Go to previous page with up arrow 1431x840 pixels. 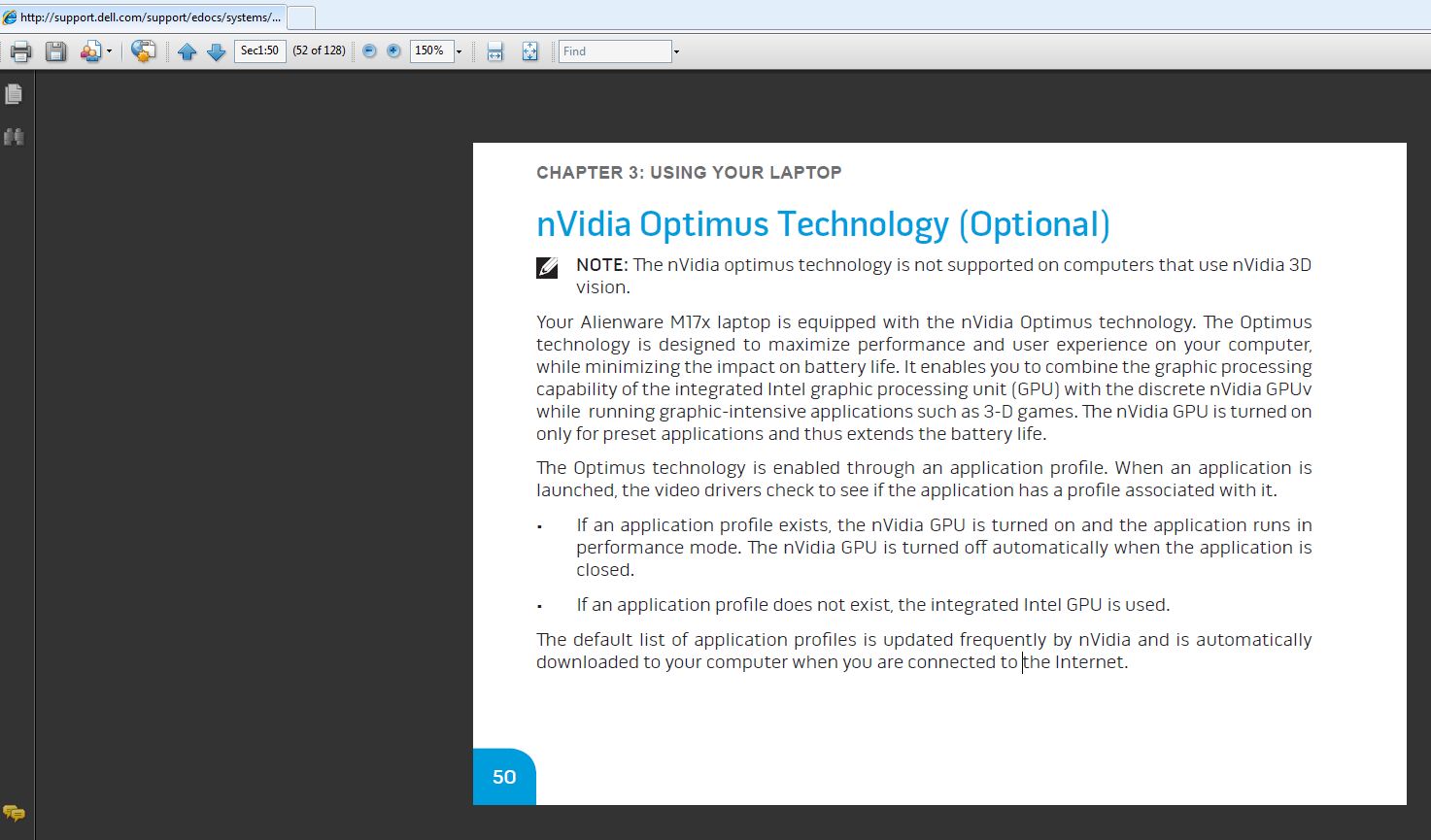(187, 51)
